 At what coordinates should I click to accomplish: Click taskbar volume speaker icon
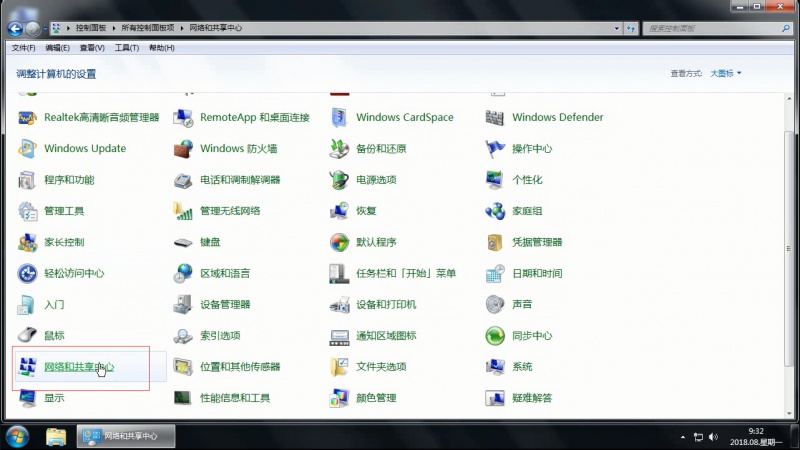click(x=713, y=437)
